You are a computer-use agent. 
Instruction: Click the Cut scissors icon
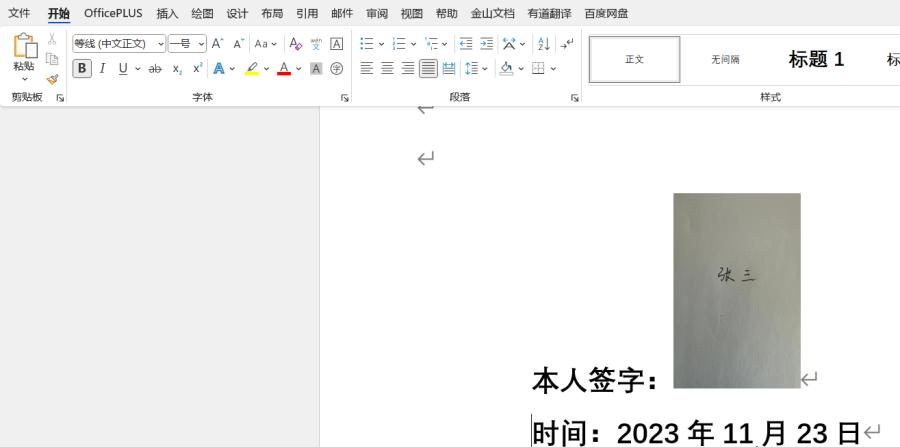click(52, 39)
